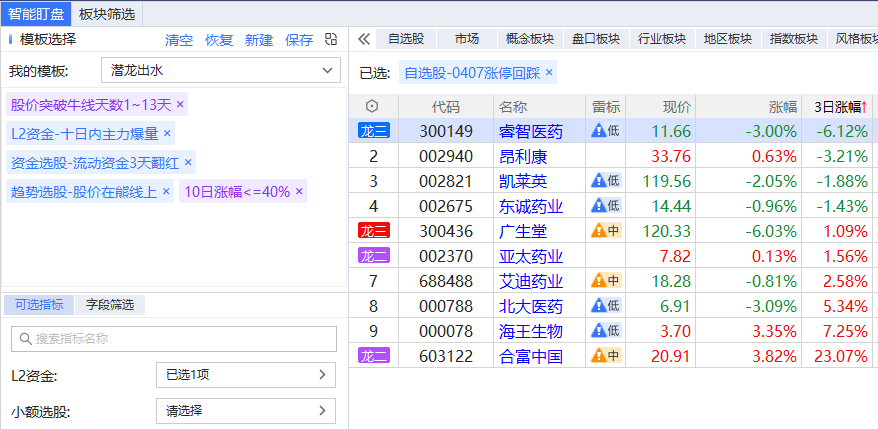Remove the 10日涨幅<=40% filter tag

pyautogui.click(x=299, y=192)
